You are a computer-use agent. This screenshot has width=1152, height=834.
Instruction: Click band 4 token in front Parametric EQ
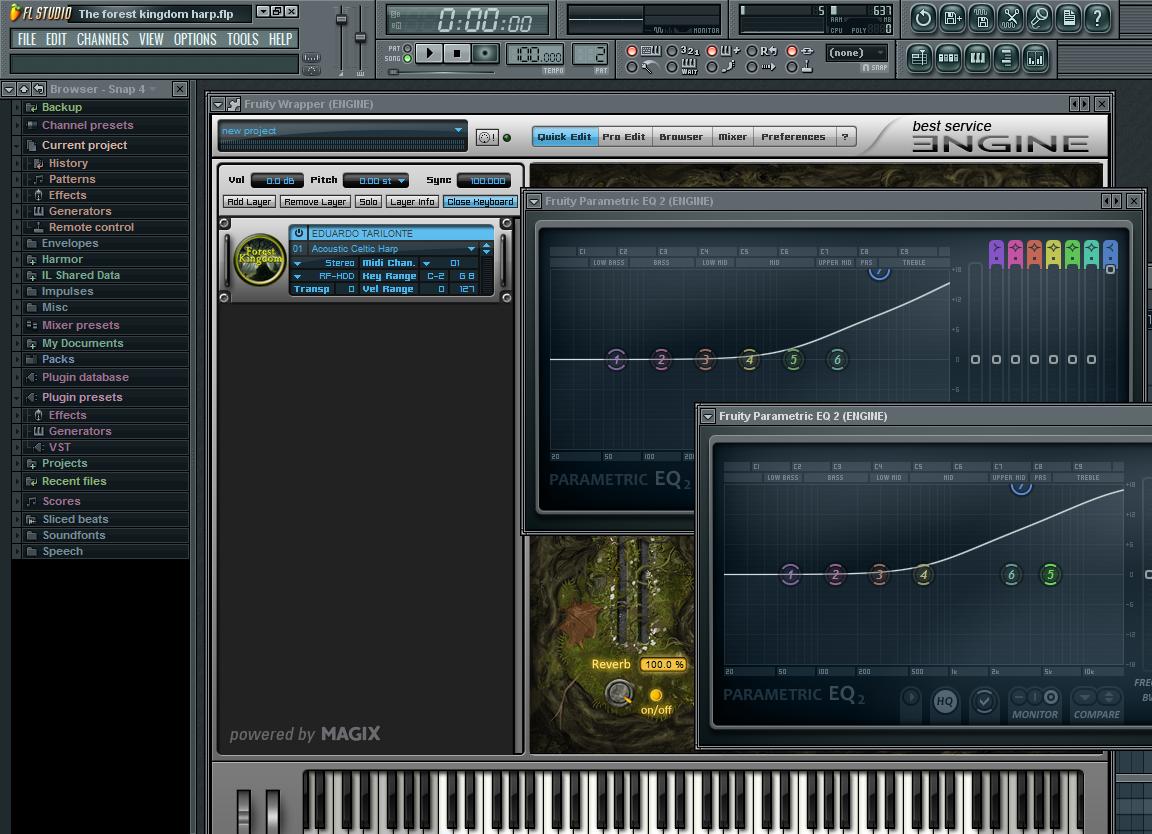[x=923, y=575]
